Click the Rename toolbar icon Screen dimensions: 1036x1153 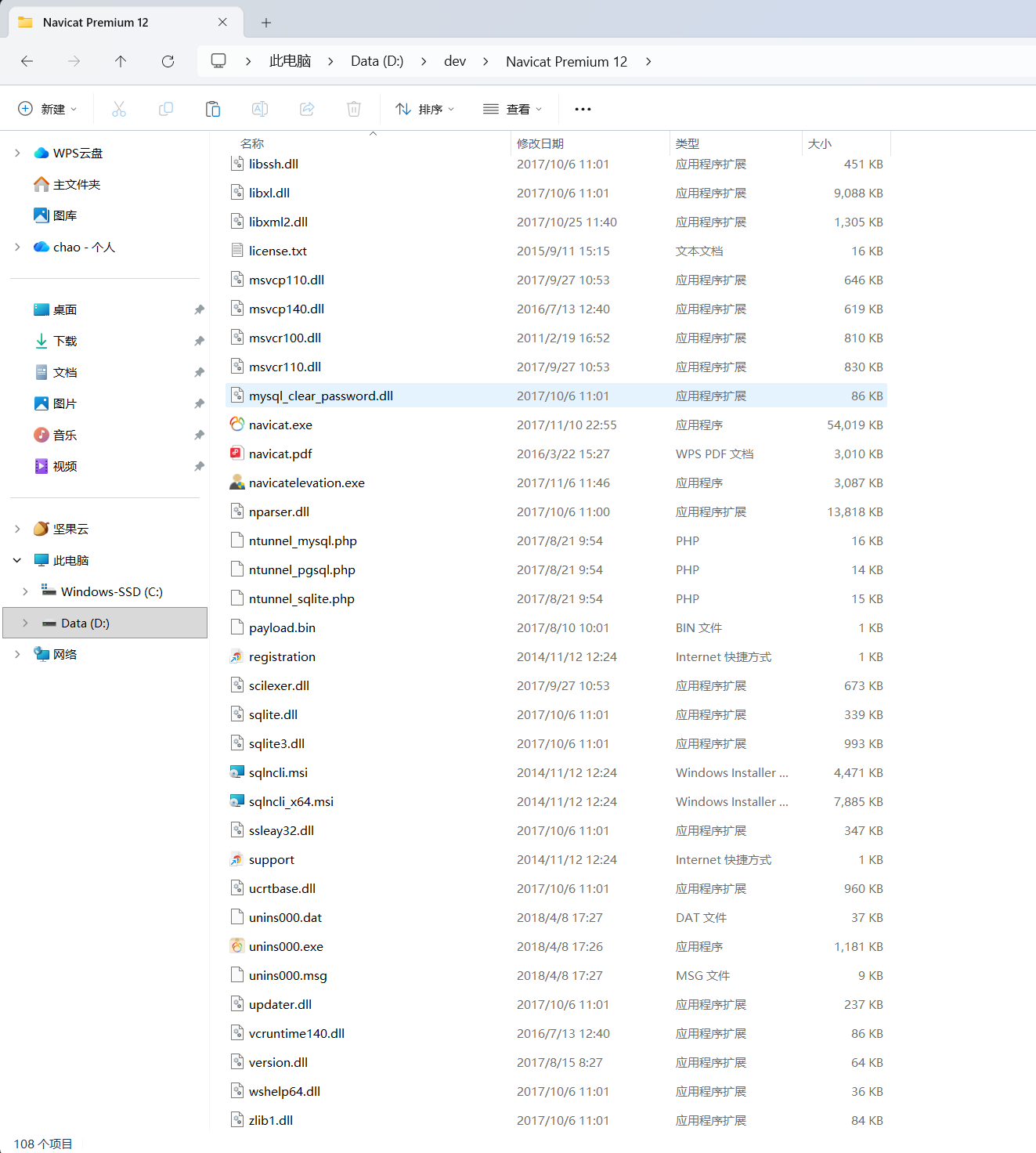[x=260, y=109]
